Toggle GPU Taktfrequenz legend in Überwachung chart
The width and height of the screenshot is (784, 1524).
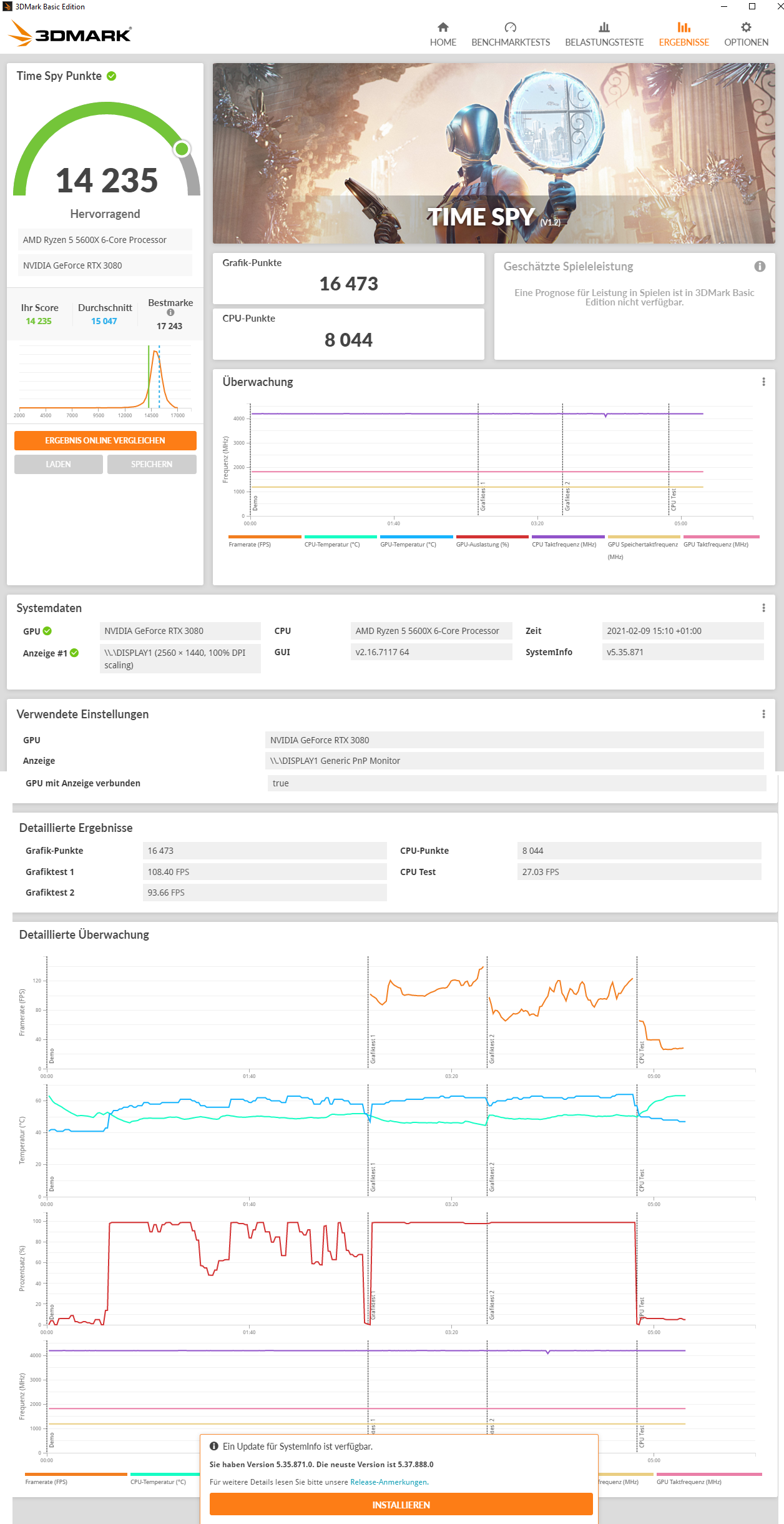click(721, 542)
